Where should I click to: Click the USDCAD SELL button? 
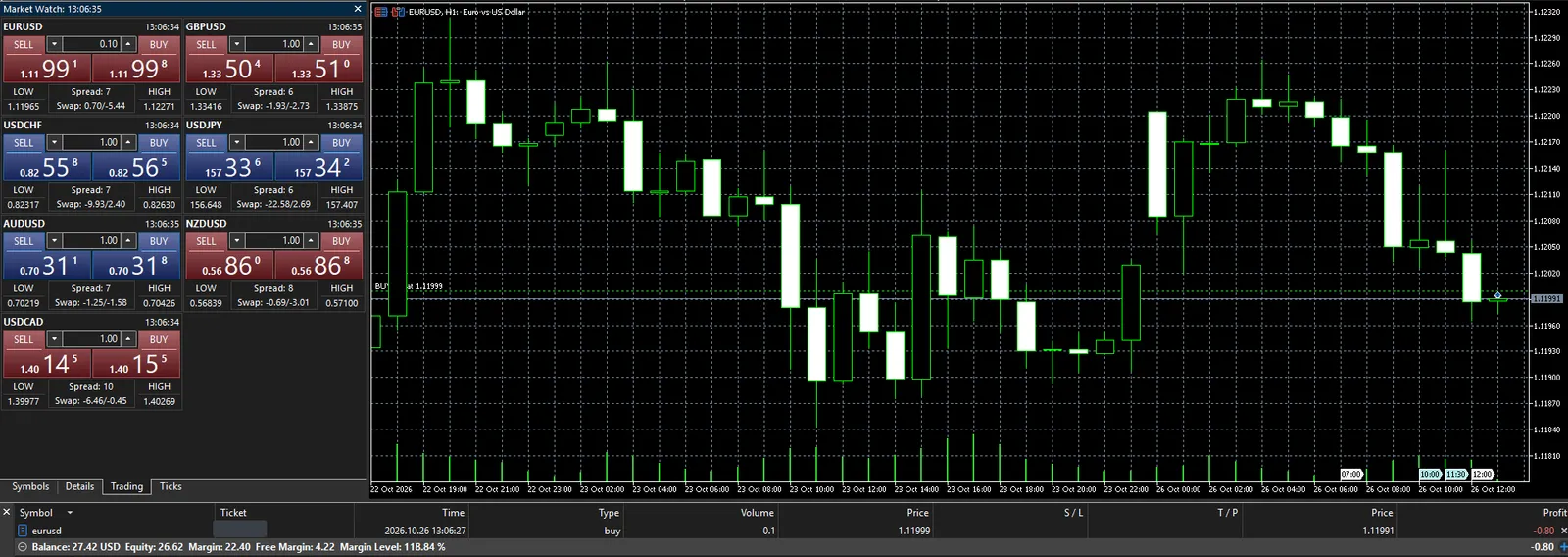pyautogui.click(x=24, y=339)
